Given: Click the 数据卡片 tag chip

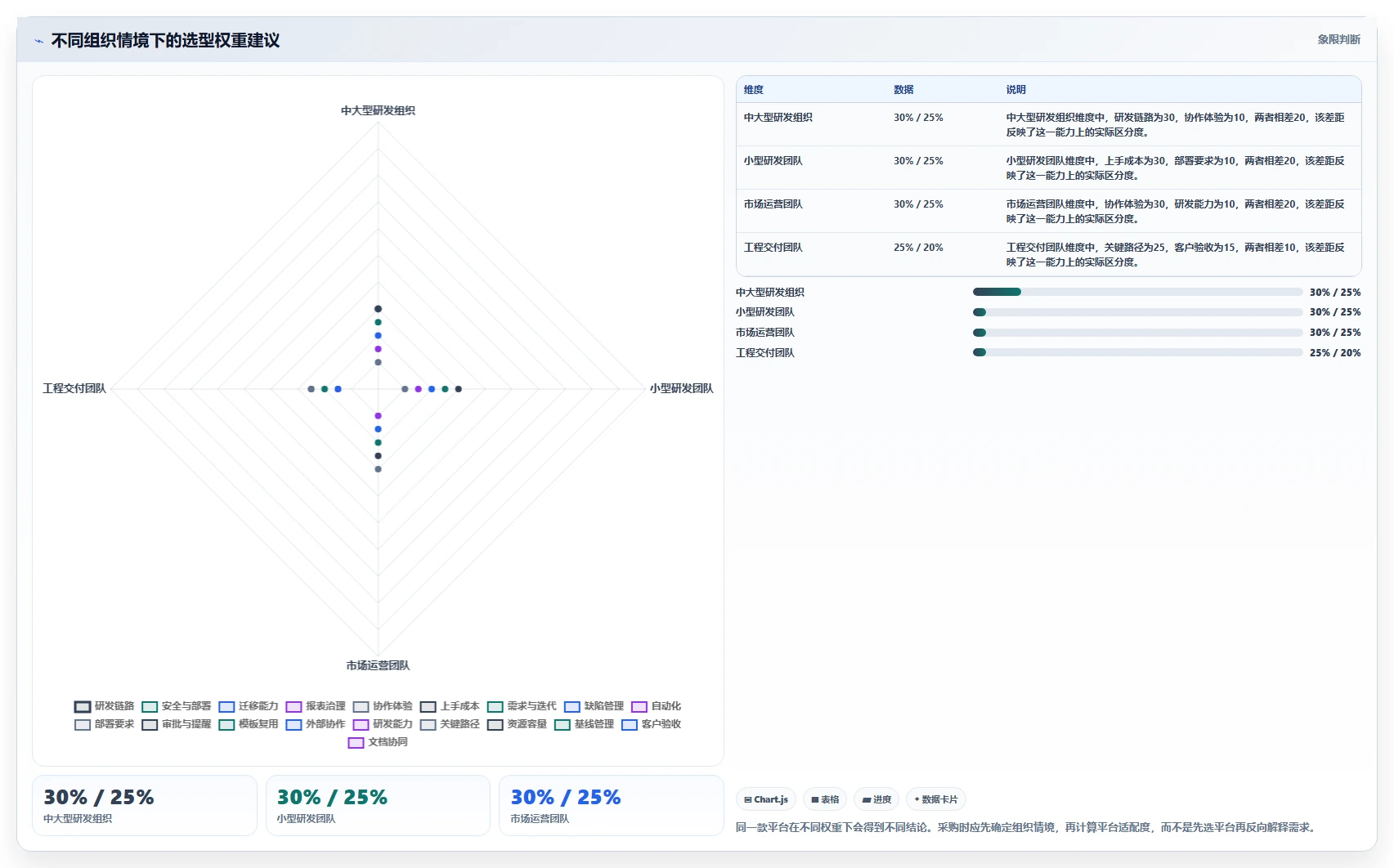Looking at the screenshot, I should [936, 799].
